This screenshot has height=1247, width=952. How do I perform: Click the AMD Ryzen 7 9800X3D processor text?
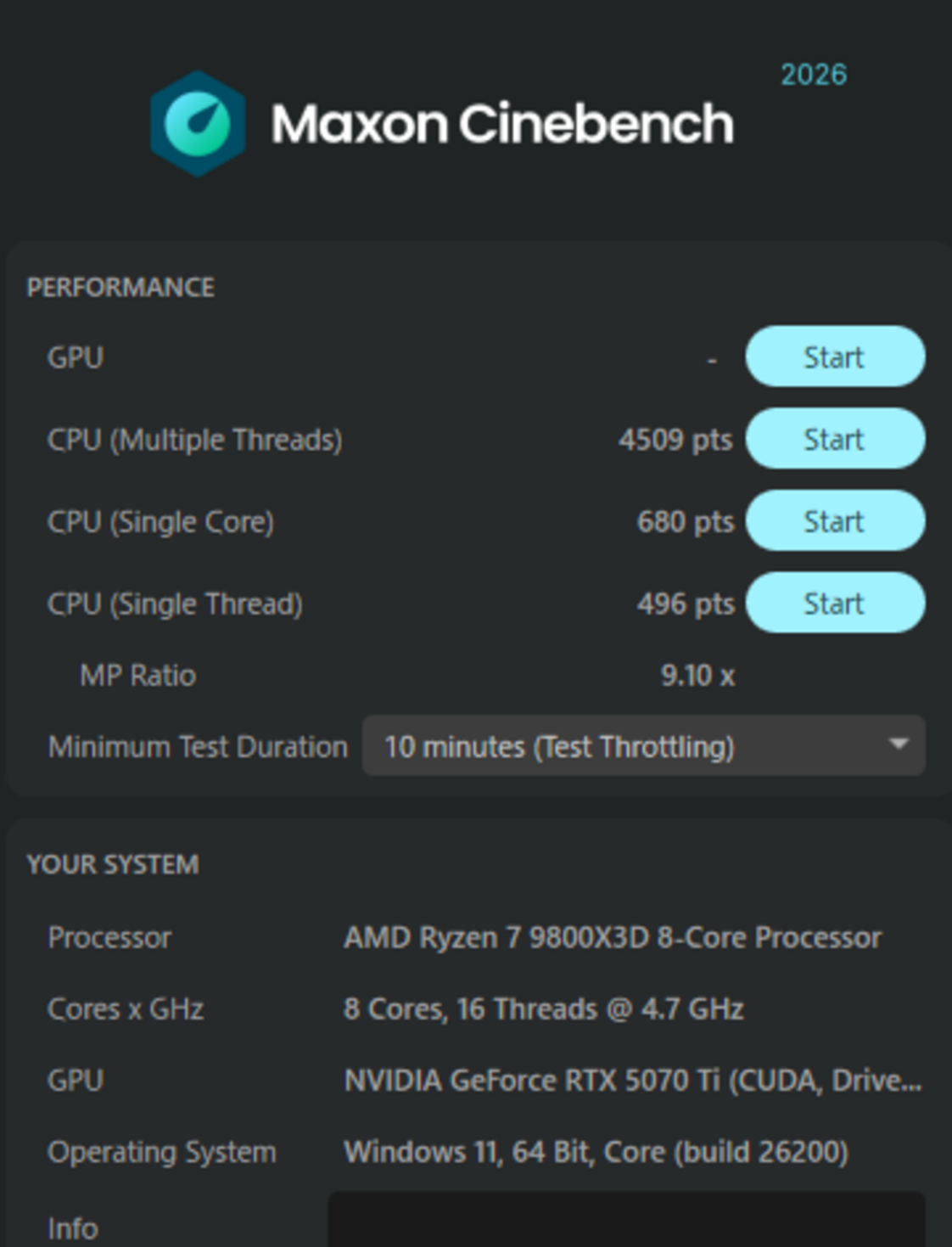point(613,937)
